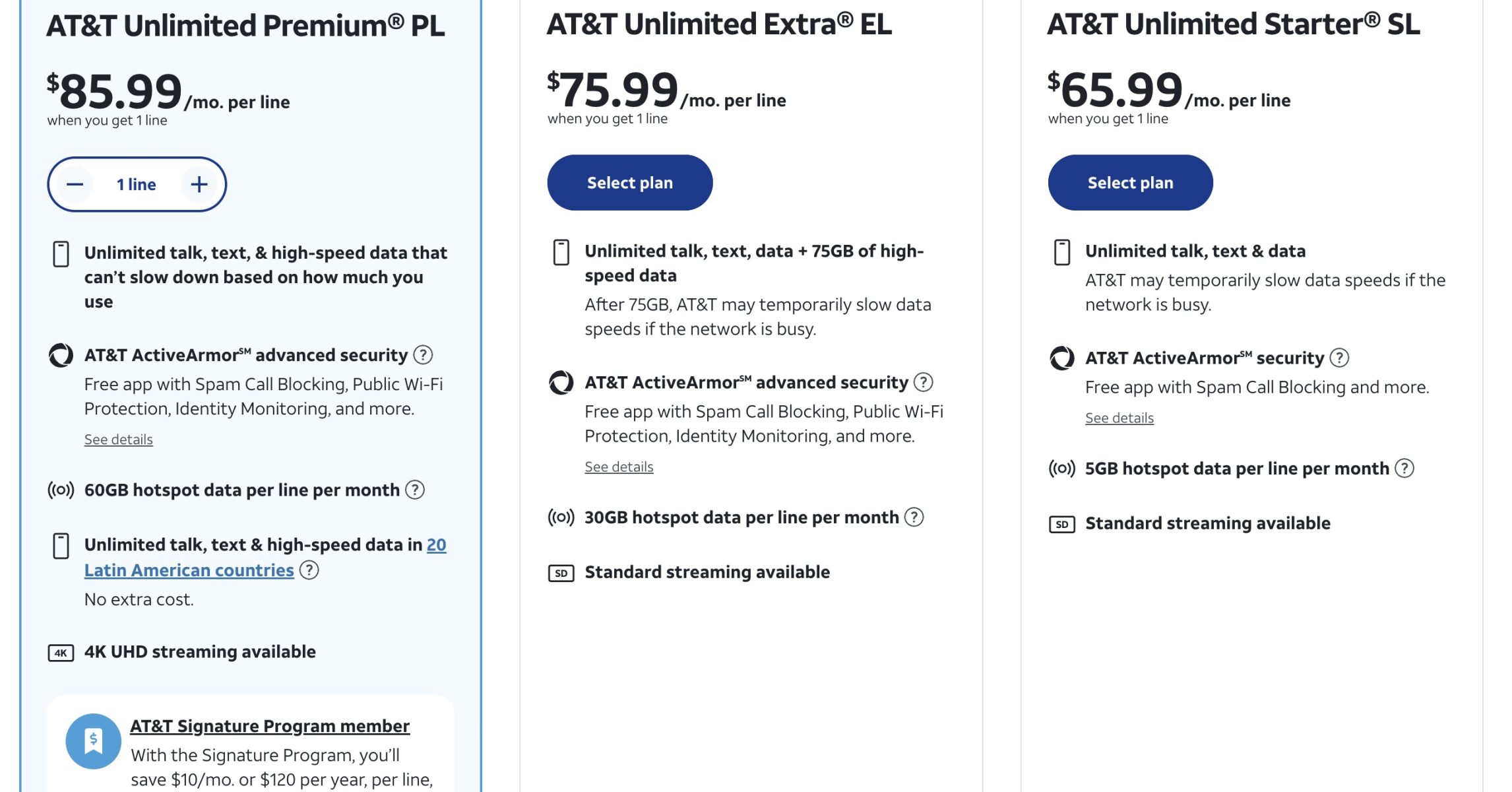The width and height of the screenshot is (1512, 792).
Task: Open help icon for Extra plan ActiveArmor security
Action: click(x=923, y=382)
